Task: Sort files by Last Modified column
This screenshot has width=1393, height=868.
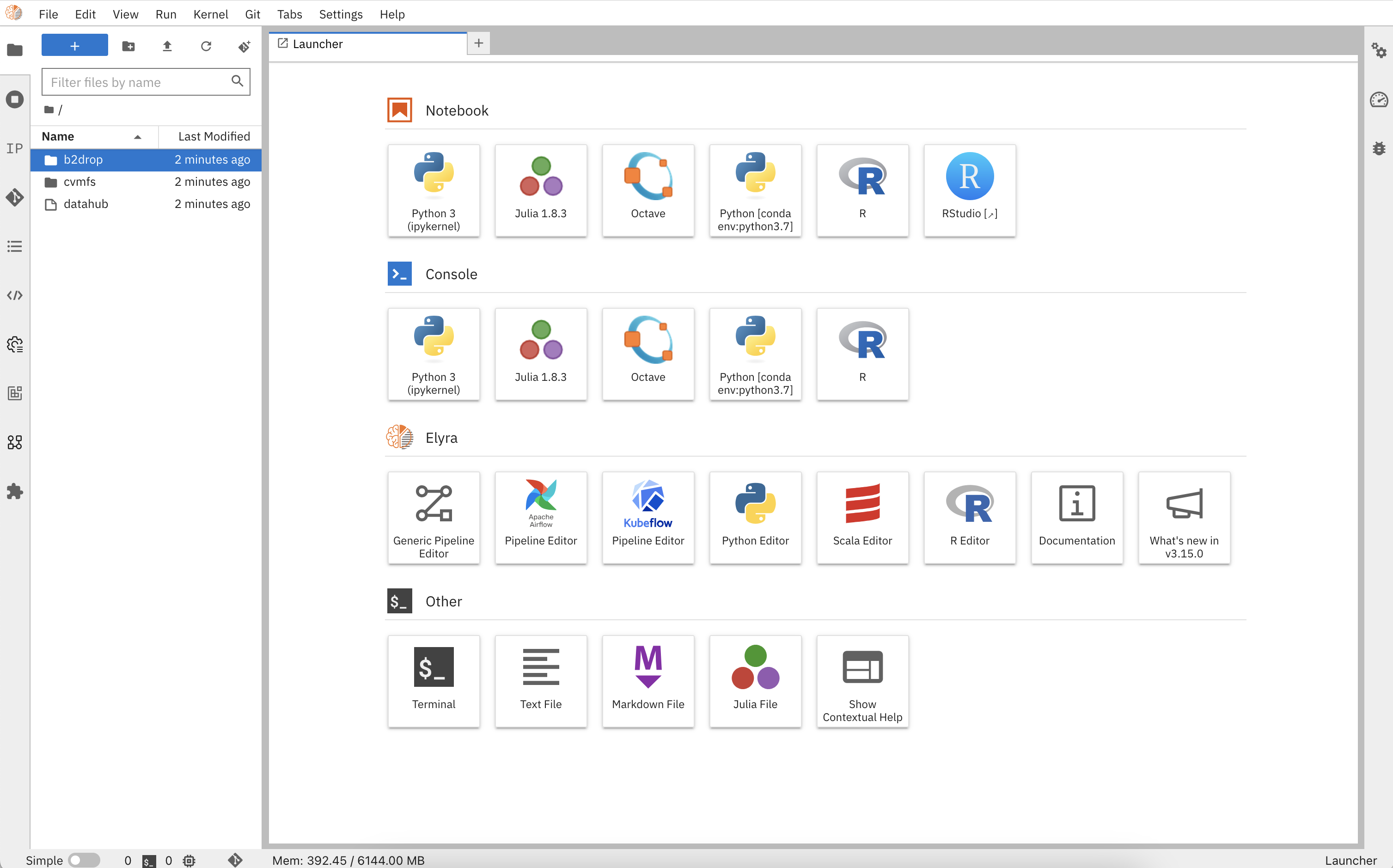Action: click(214, 137)
